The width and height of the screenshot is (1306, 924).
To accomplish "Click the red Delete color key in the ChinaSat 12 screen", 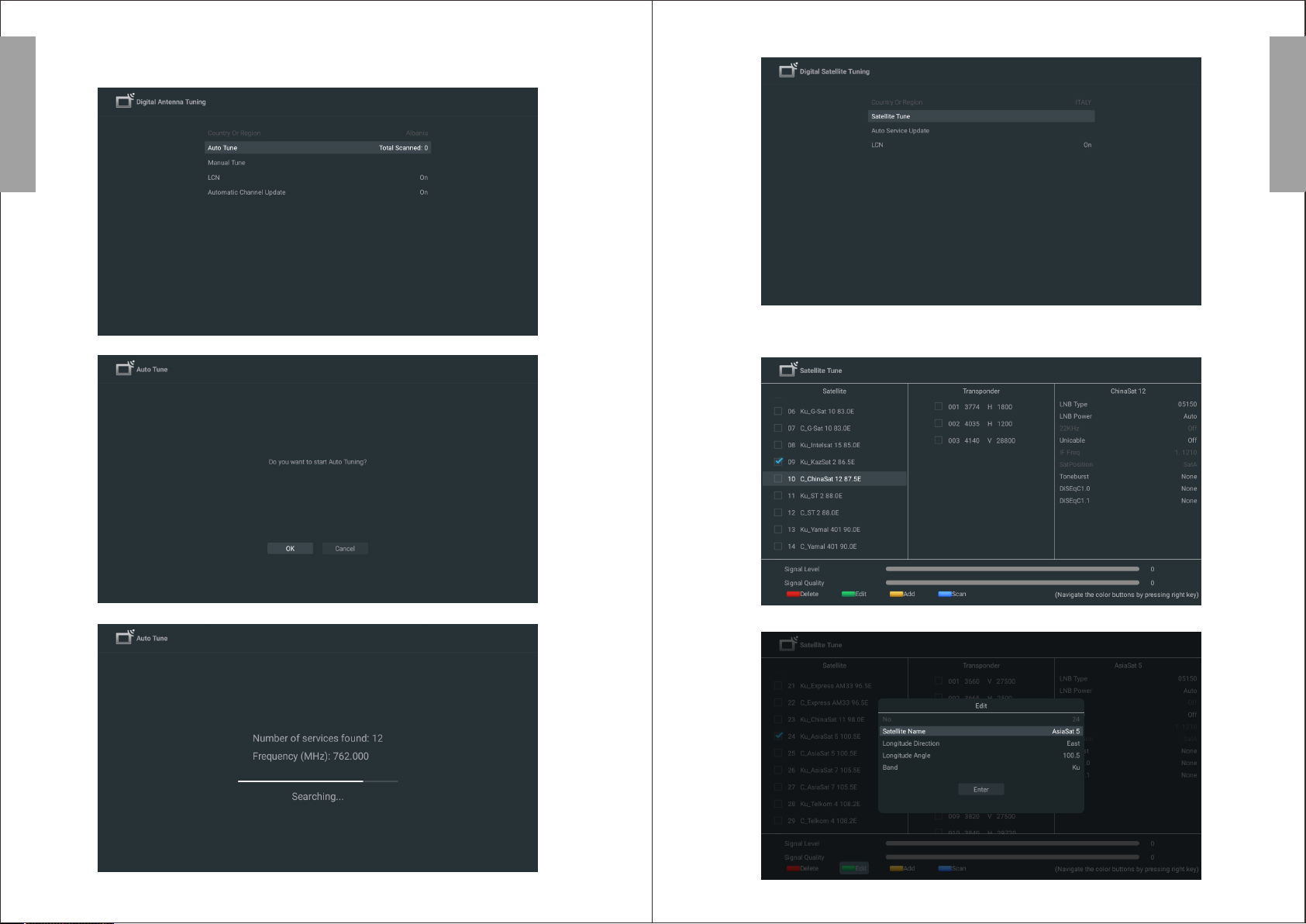I will click(802, 595).
